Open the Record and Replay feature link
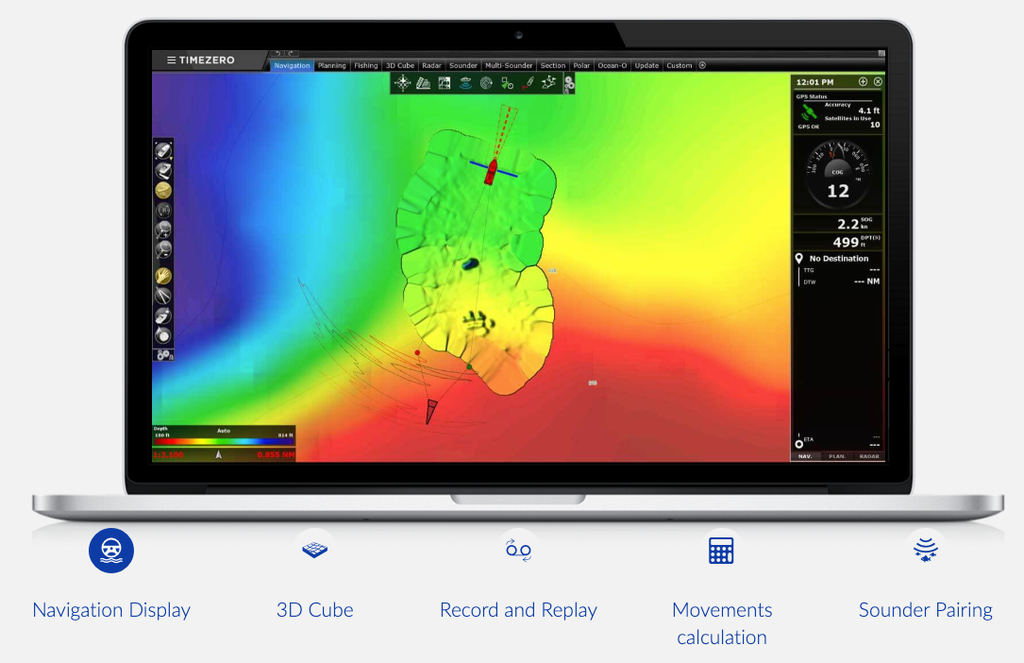The width and height of the screenshot is (1024, 663). pyautogui.click(x=518, y=609)
